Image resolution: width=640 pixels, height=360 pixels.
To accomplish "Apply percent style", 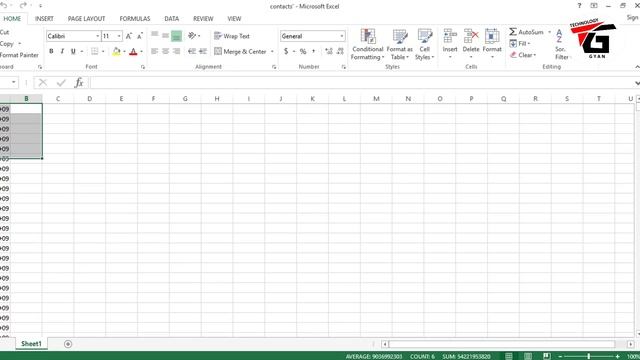I will click(x=303, y=51).
